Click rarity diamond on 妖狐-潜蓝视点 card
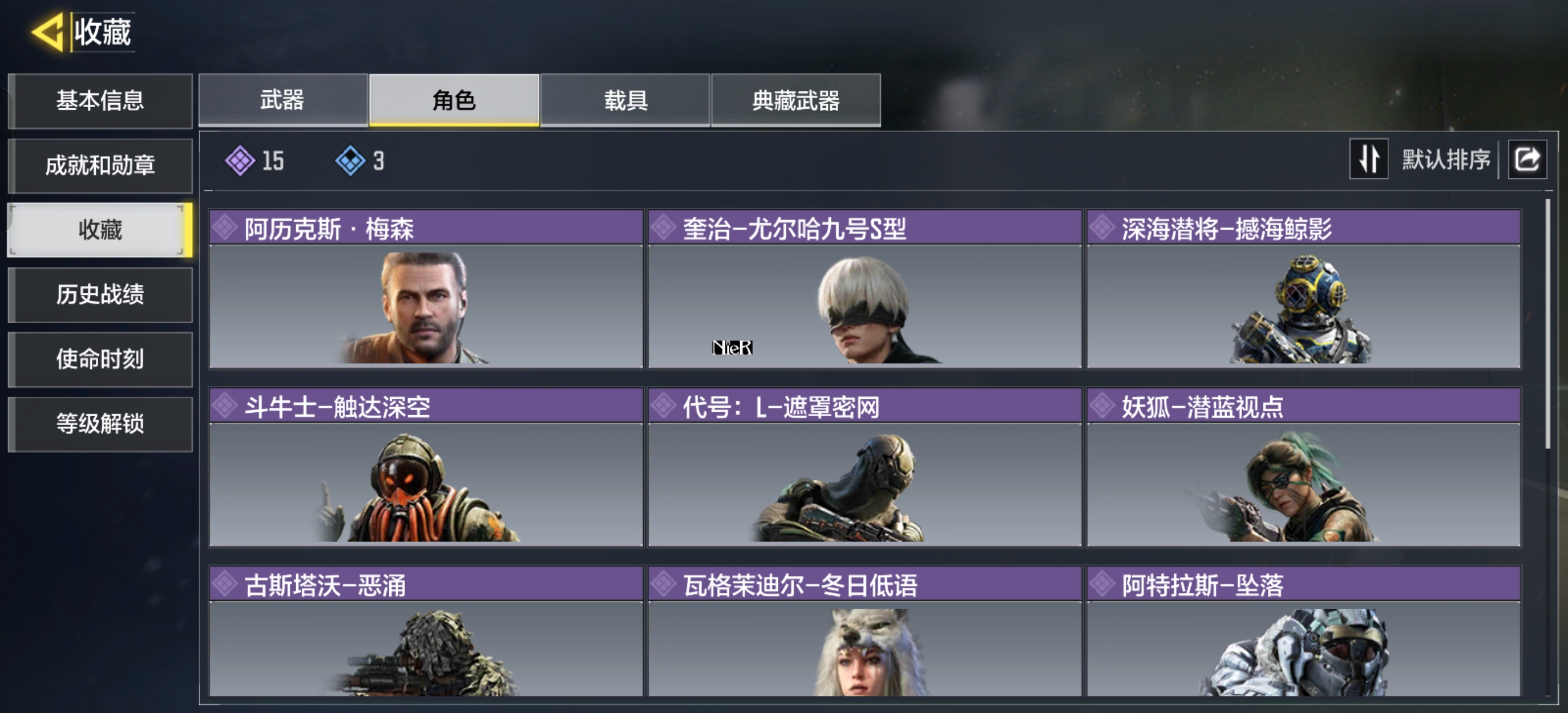1568x713 pixels. pos(1102,406)
